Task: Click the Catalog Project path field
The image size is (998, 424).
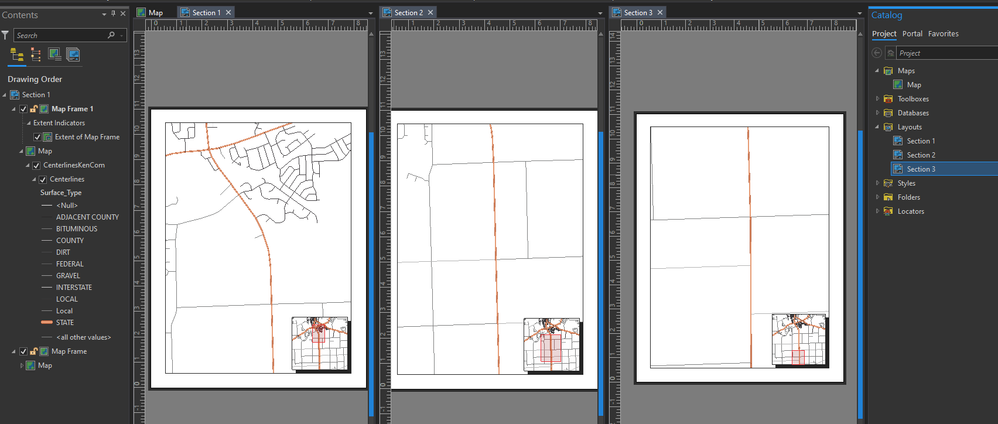Action: coord(947,53)
